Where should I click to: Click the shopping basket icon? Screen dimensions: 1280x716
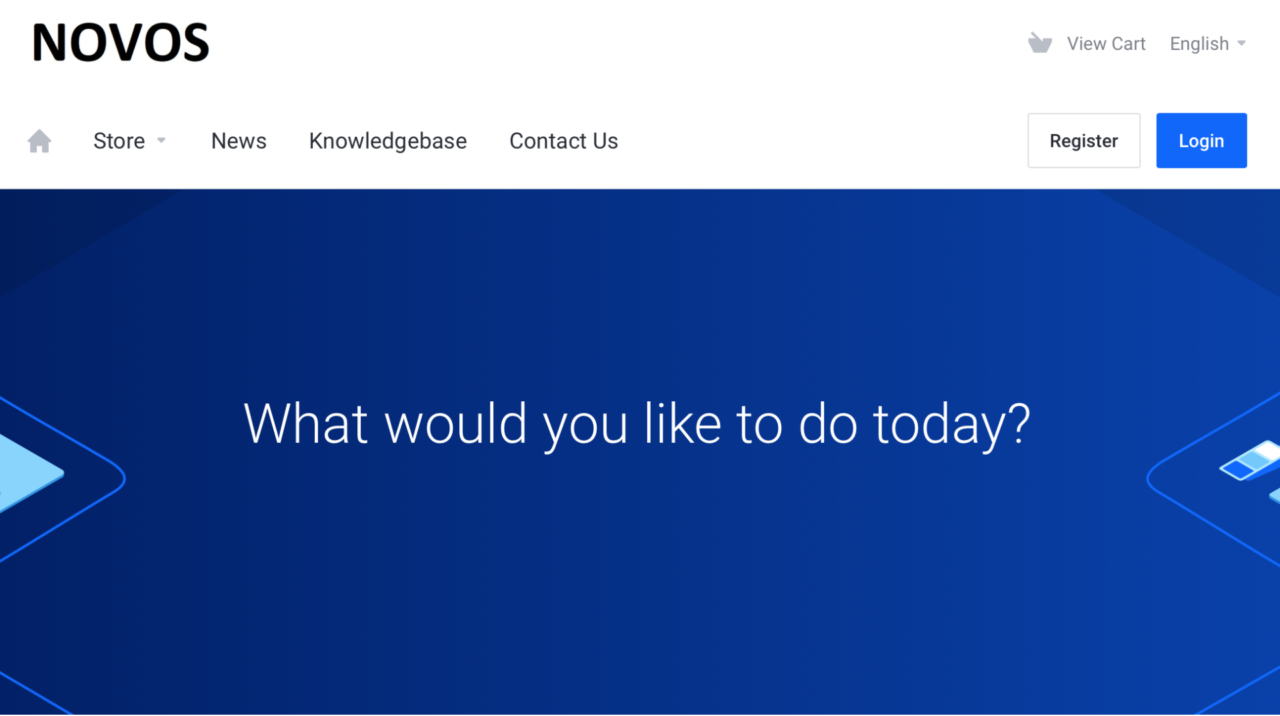point(1040,43)
